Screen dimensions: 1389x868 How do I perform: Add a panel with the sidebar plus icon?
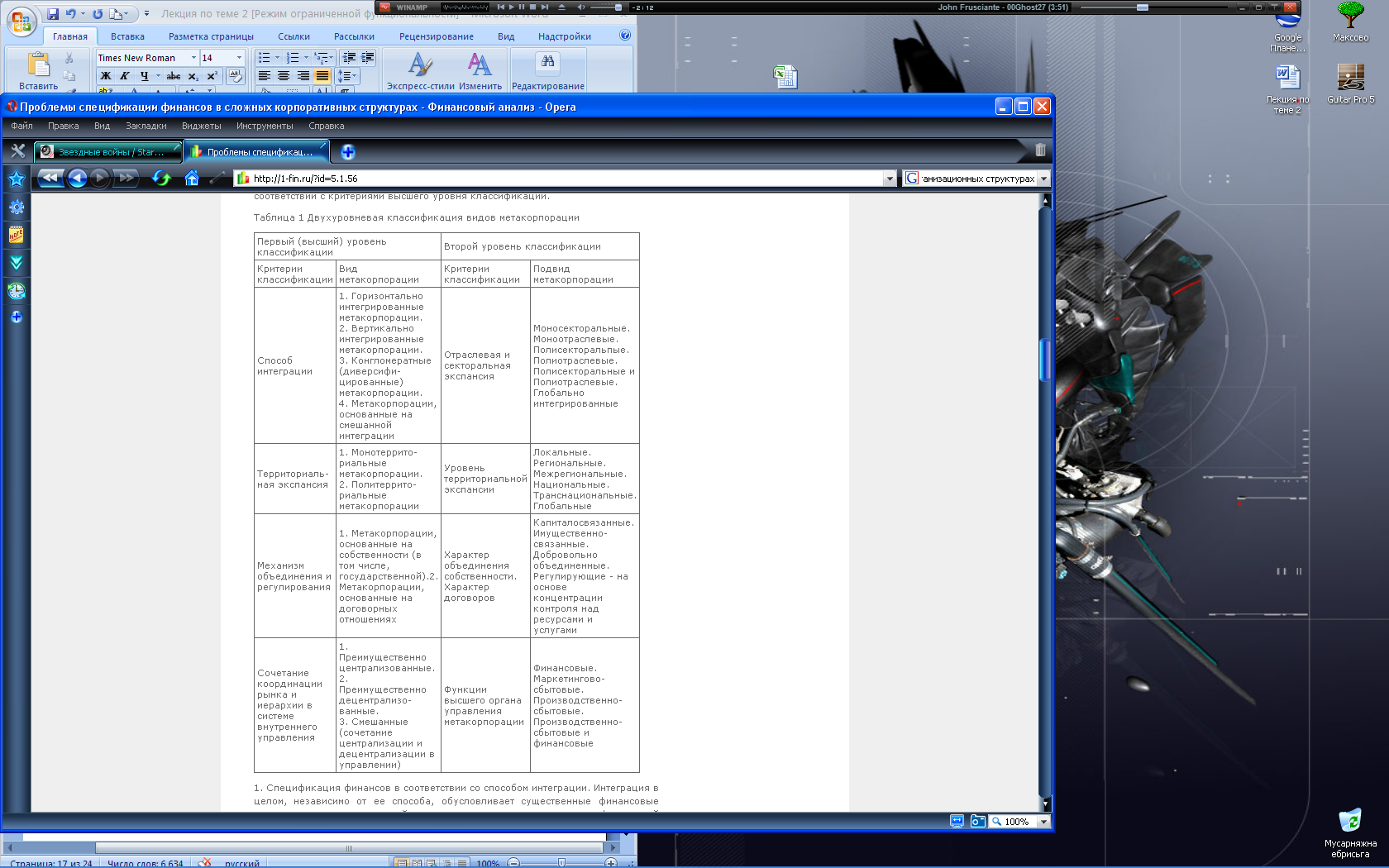tap(17, 317)
